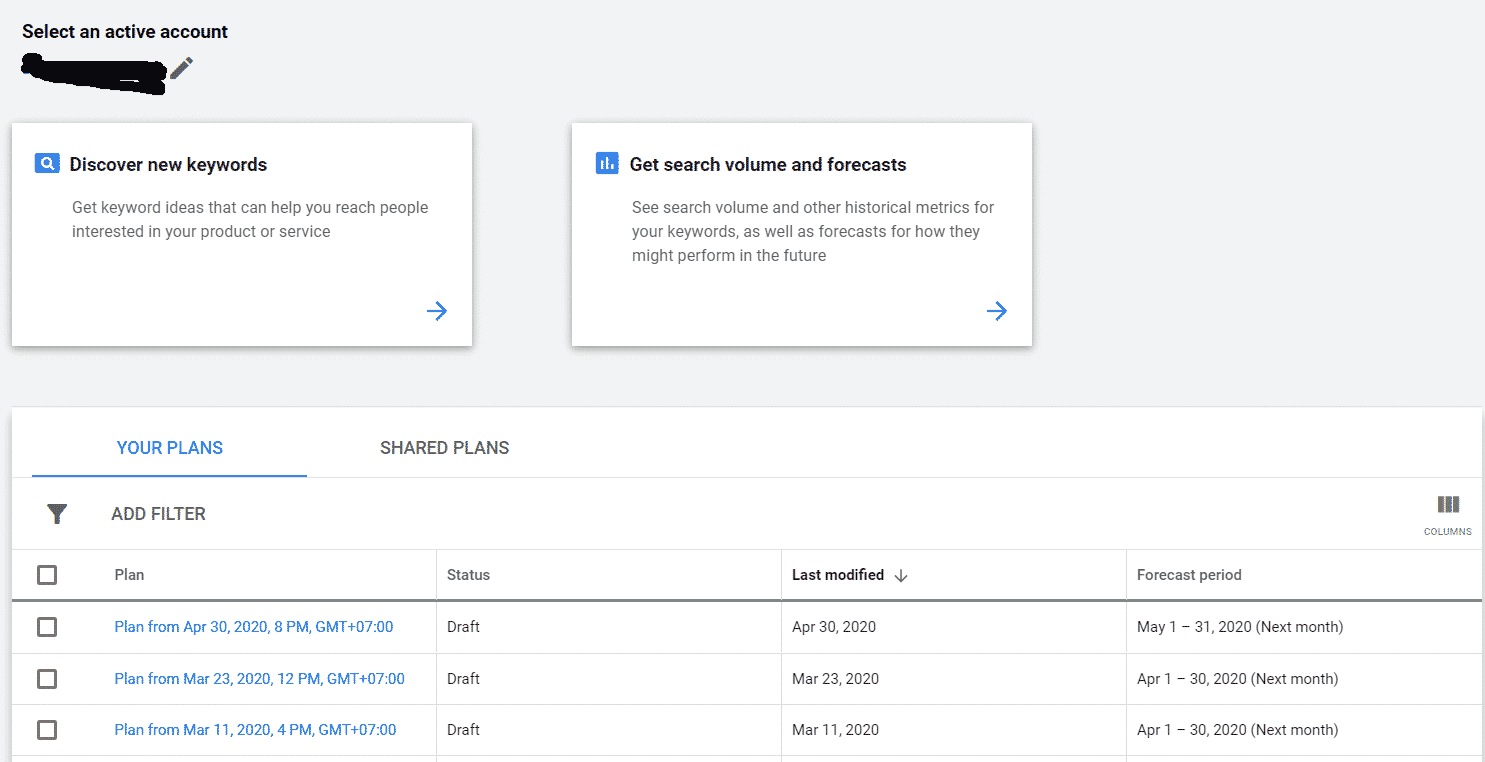Click the sort arrow next to Last modified

901,575
